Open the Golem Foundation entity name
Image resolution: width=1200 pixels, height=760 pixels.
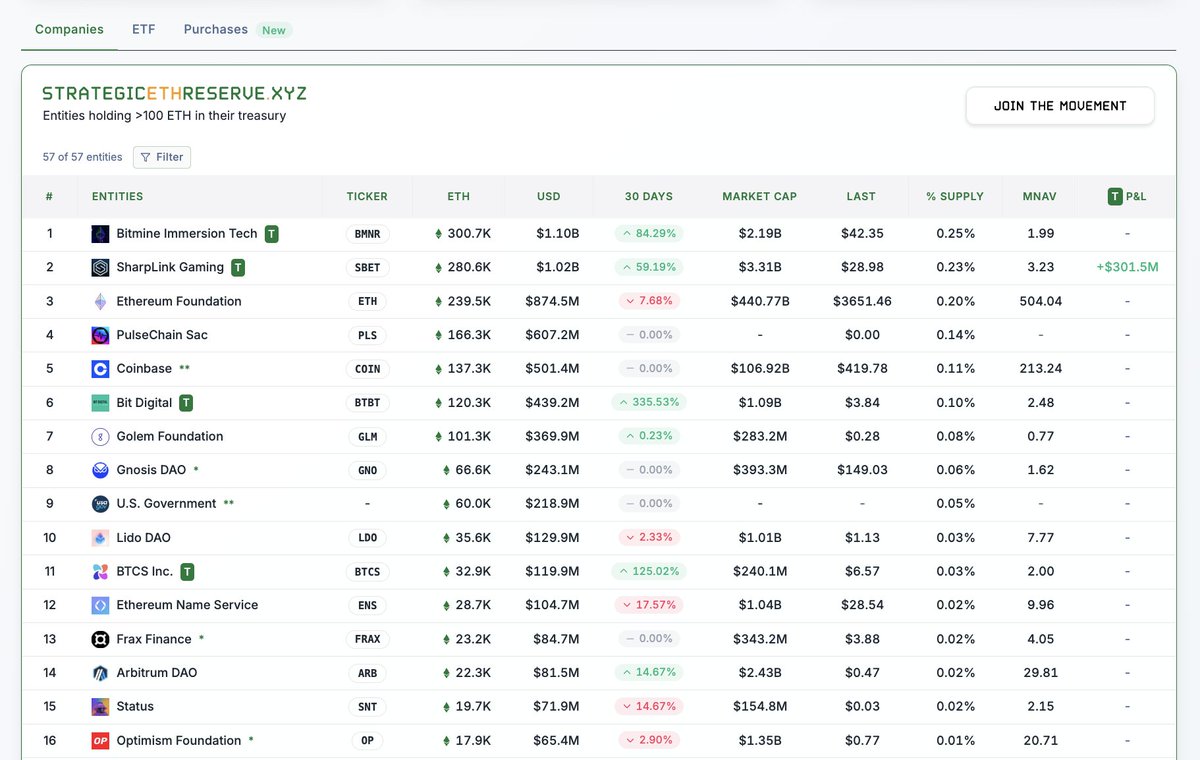coord(170,436)
